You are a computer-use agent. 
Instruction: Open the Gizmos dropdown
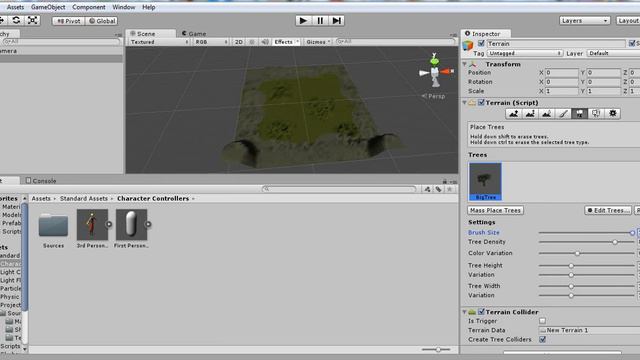[318, 42]
